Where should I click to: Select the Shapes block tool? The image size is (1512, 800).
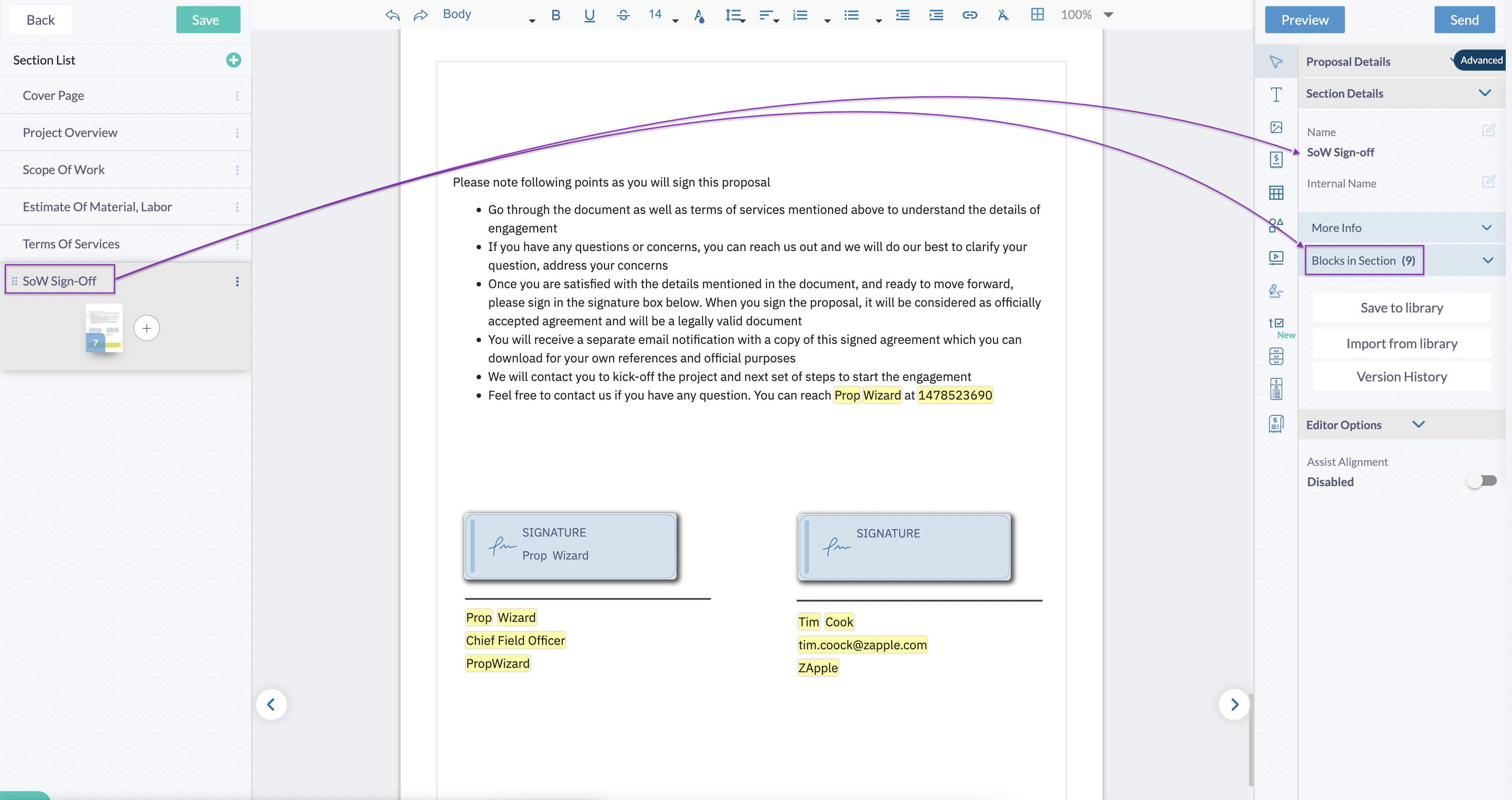(x=1275, y=225)
